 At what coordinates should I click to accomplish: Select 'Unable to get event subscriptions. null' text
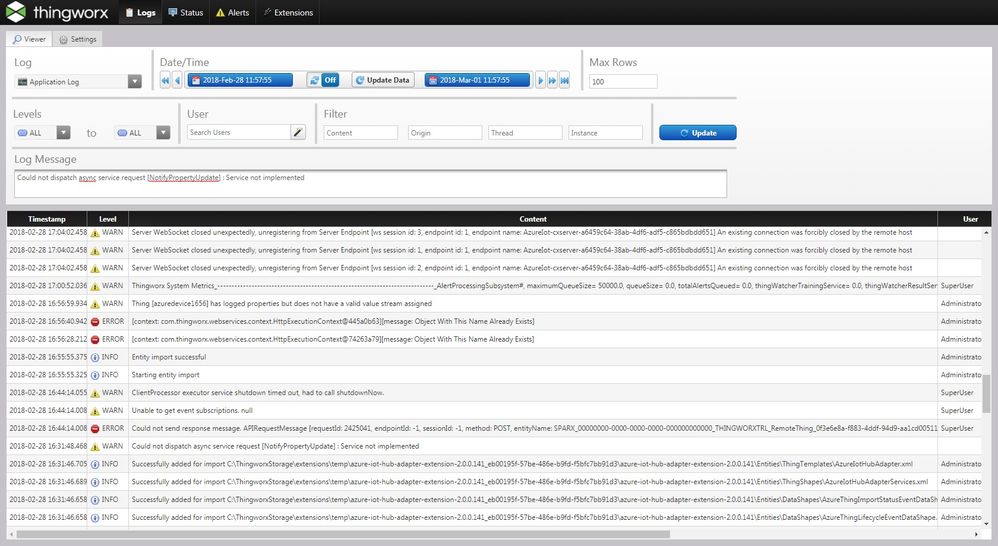coord(192,410)
